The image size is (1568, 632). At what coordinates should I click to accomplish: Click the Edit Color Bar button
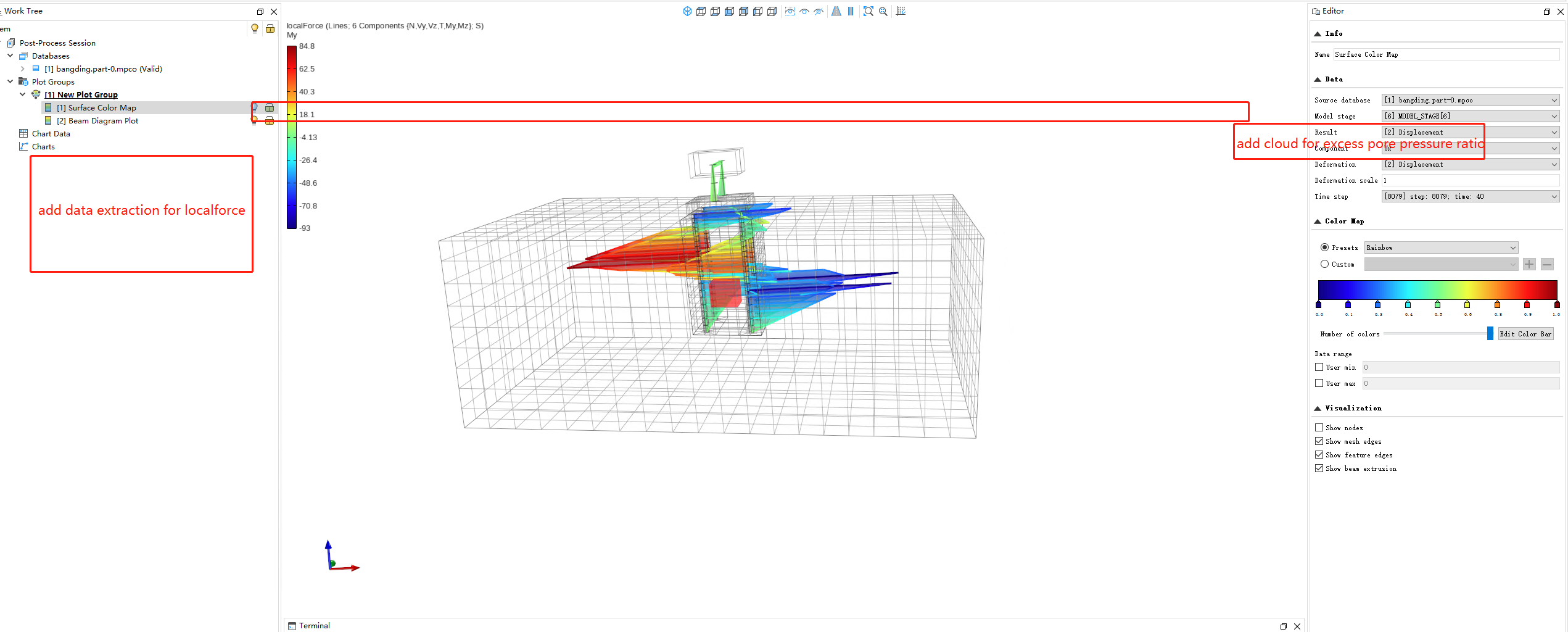(1525, 334)
